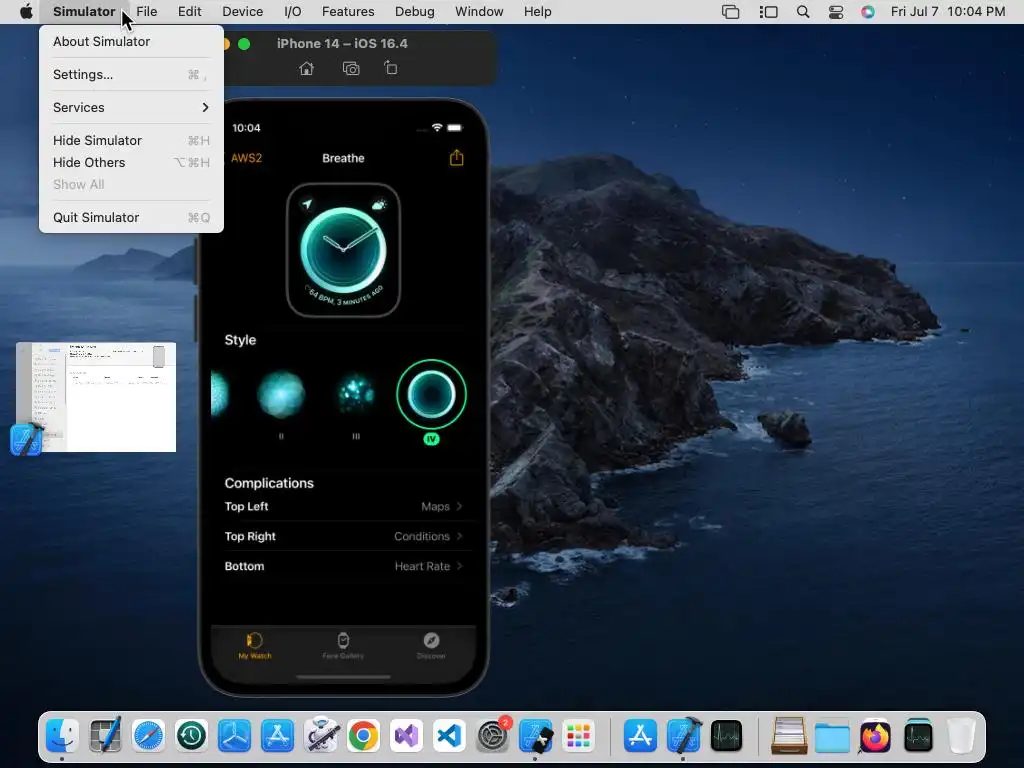Rotate the device using the Simulator rotate icon
The height and width of the screenshot is (768, 1024).
(391, 68)
